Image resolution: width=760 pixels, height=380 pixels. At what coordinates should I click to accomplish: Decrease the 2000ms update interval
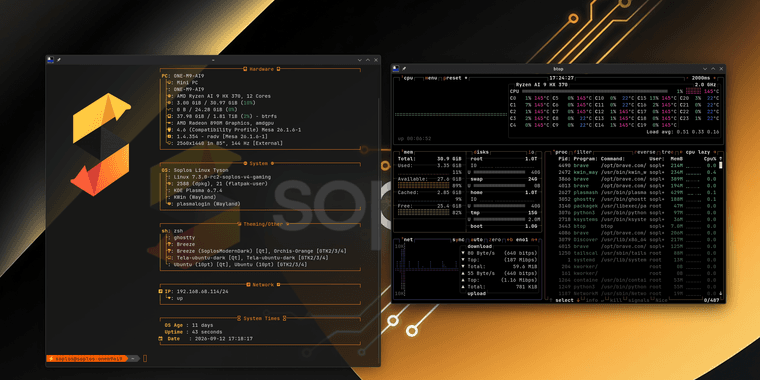(x=688, y=78)
